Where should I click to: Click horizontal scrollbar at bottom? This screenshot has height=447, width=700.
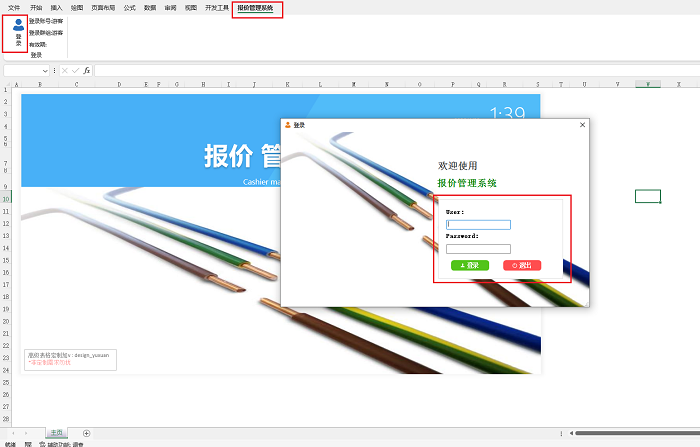pyautogui.click(x=638, y=433)
